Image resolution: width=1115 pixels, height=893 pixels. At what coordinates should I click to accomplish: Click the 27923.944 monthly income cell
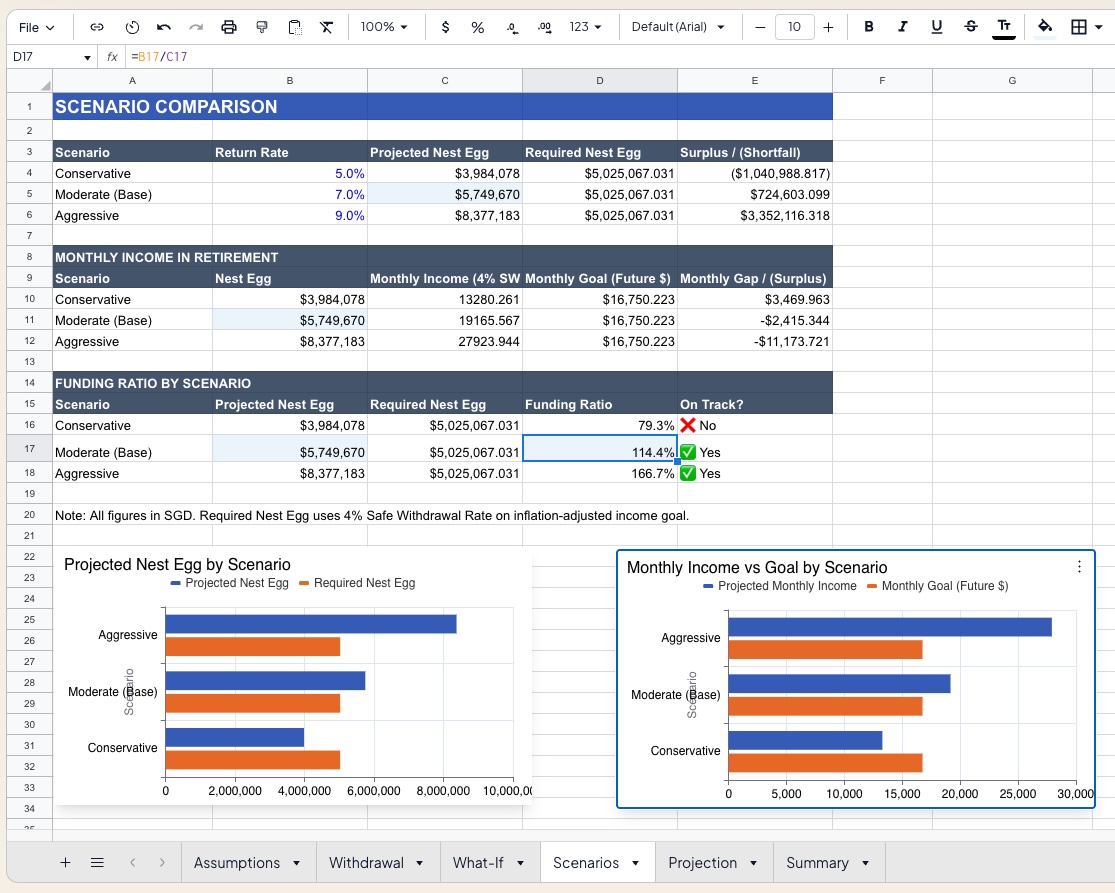coord(444,341)
